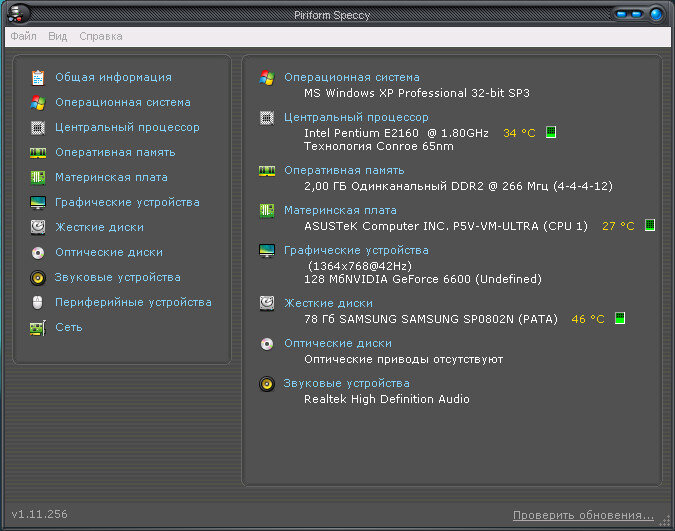Click the version label v1.11.256
This screenshot has width=675, height=531.
pos(40,514)
